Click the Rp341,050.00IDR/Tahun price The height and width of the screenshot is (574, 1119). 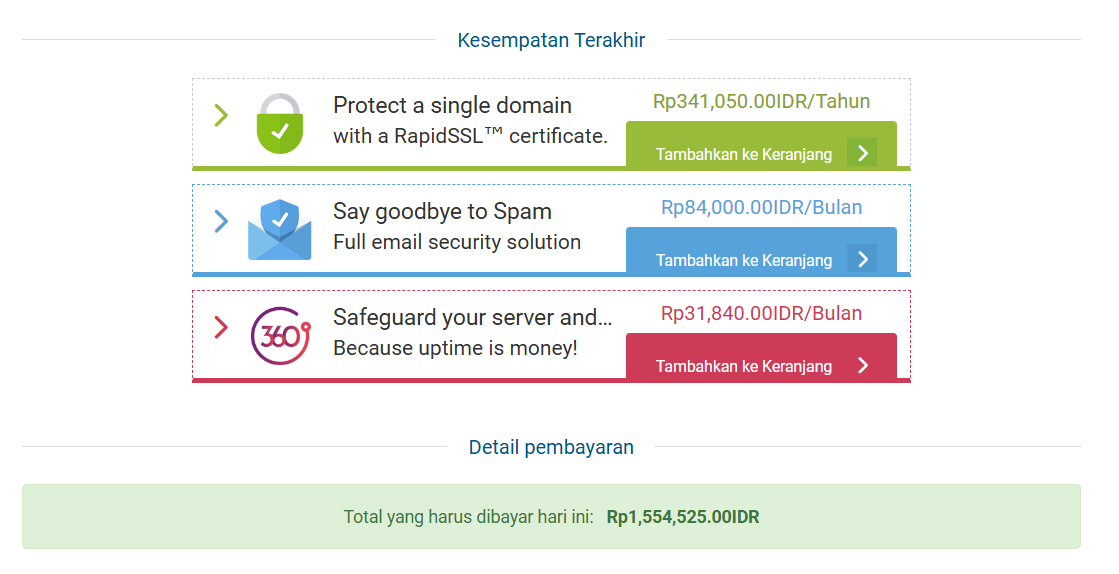point(761,101)
